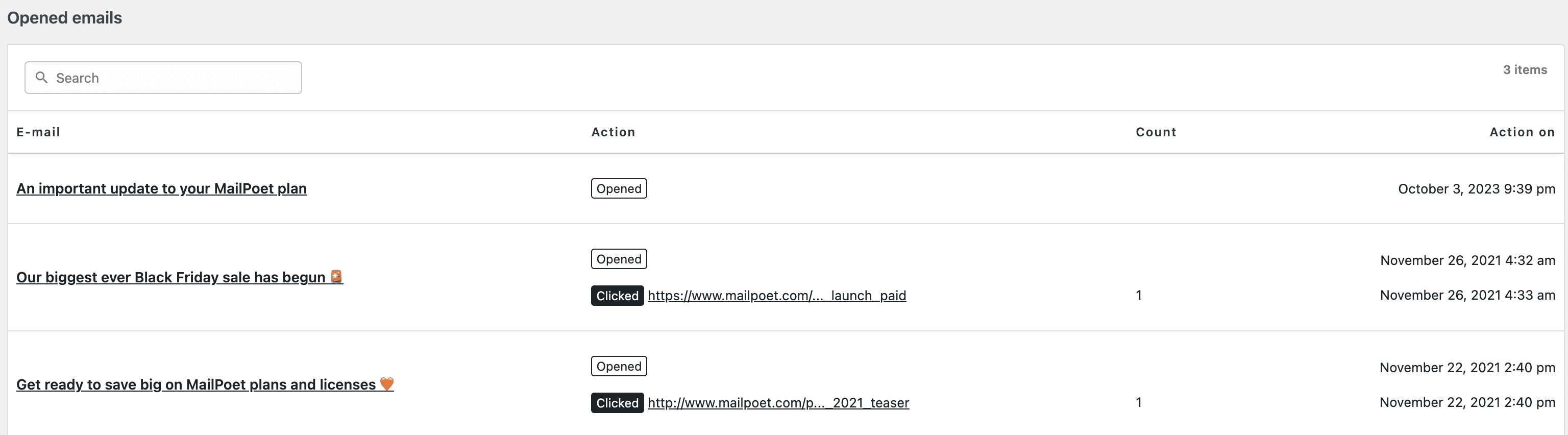Viewport: 1568px width, 435px height.
Task: Click the 'Action on' column header
Action: [1522, 132]
